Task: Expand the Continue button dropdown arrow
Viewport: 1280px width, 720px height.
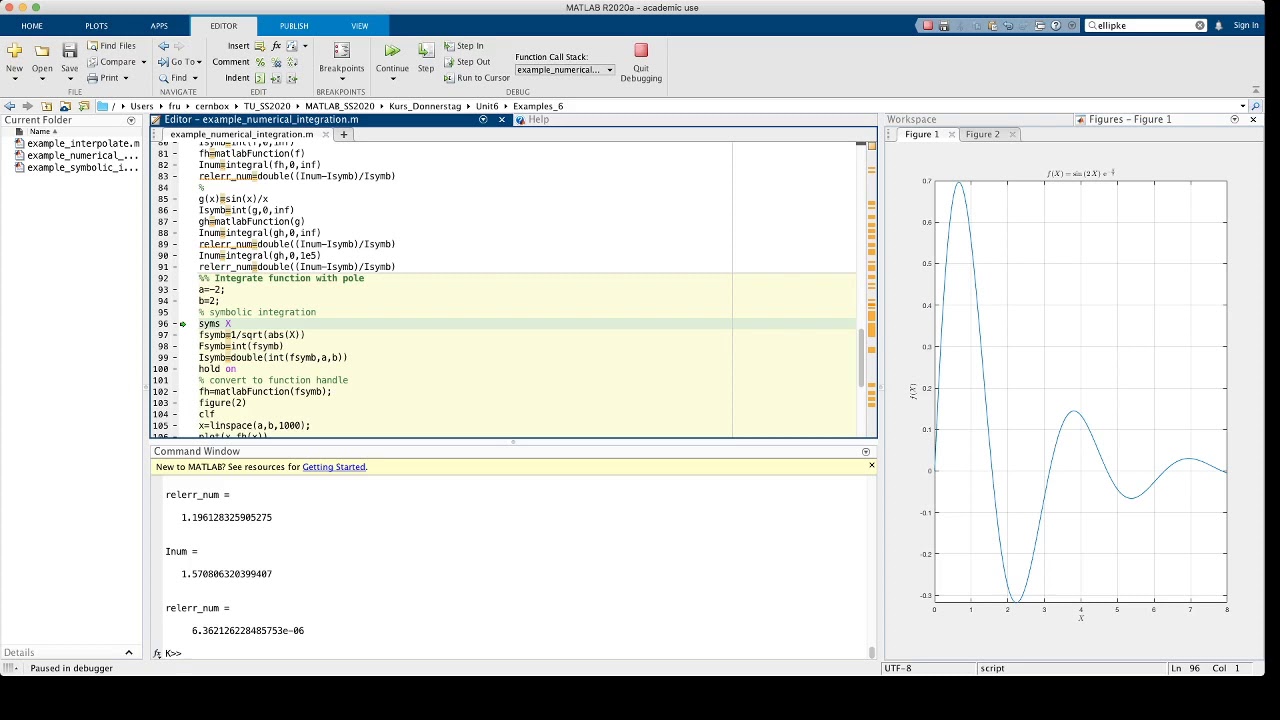Action: pyautogui.click(x=392, y=79)
